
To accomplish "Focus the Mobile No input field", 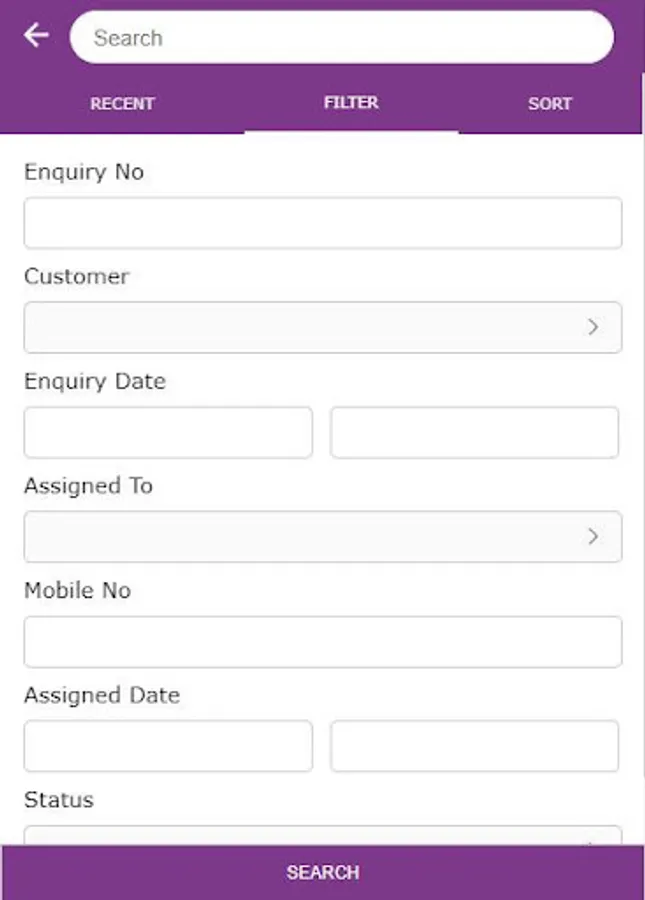I will pos(322,642).
